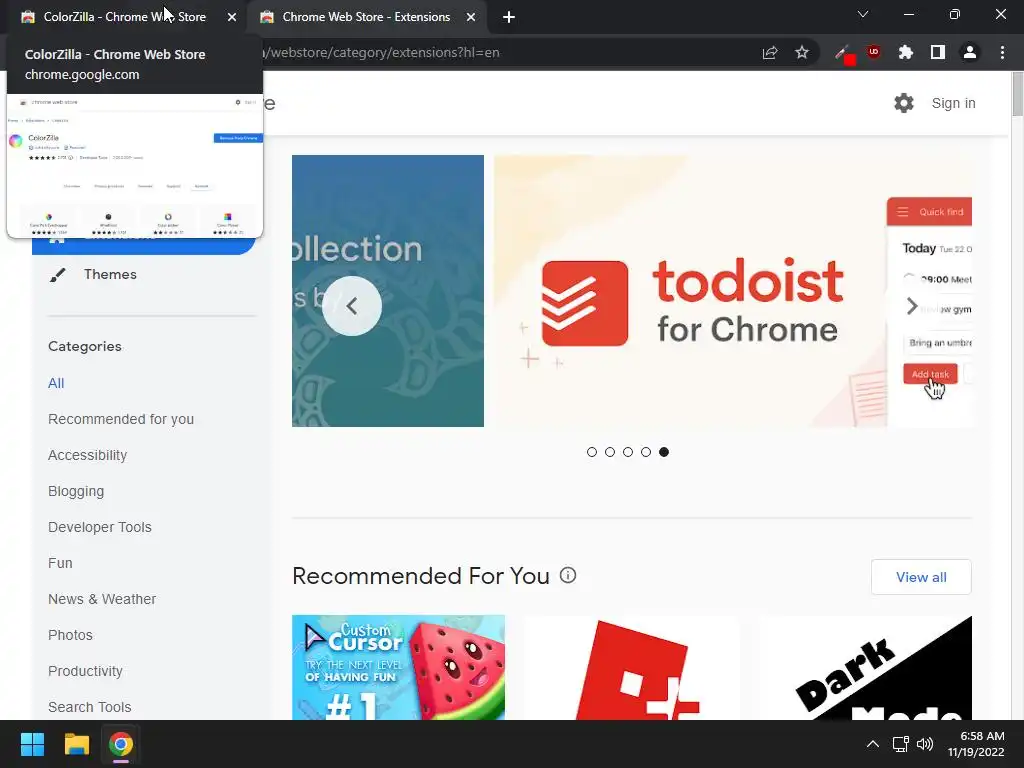Image resolution: width=1024 pixels, height=768 pixels.
Task: Open the Fun category
Action: 60,563
